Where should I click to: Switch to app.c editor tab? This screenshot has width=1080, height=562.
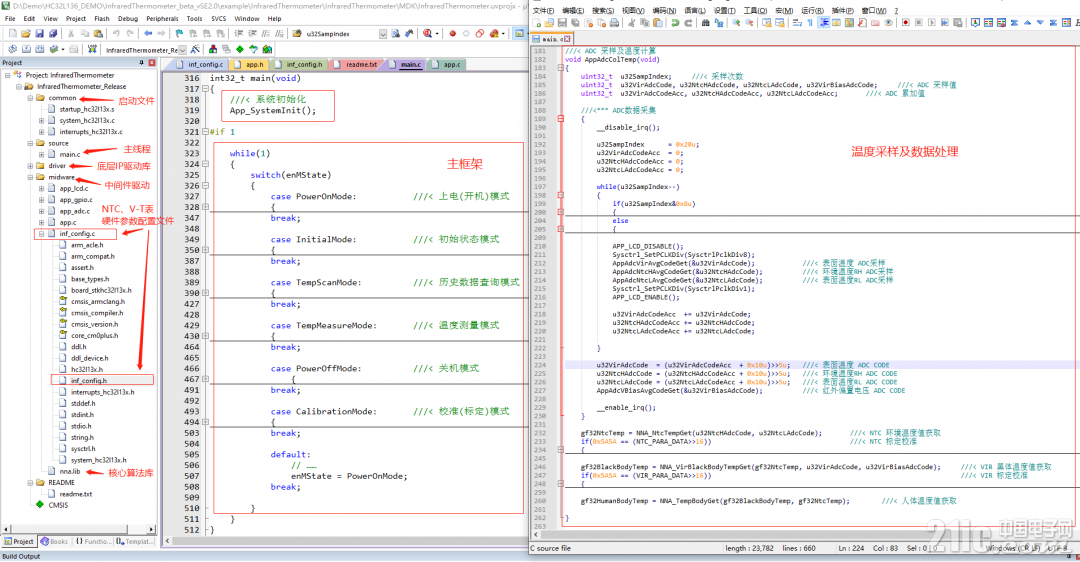point(448,64)
